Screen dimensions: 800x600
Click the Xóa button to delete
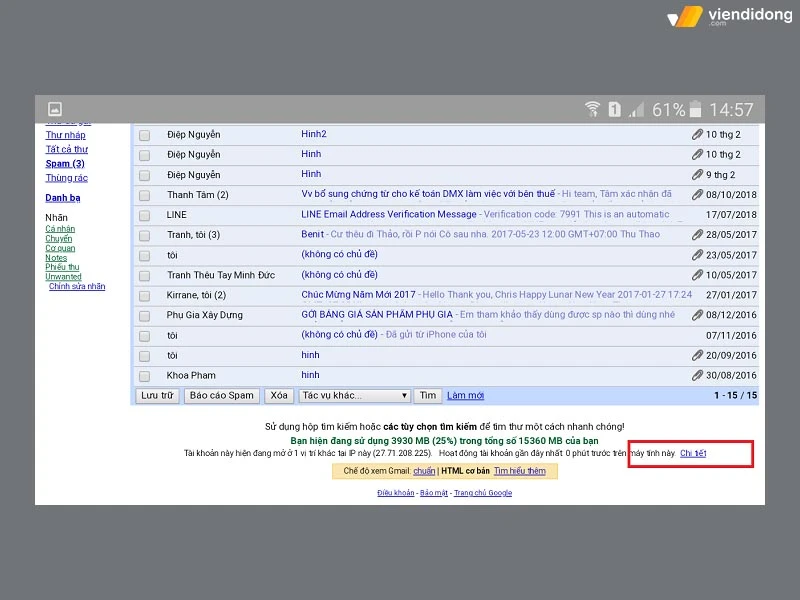coord(277,395)
